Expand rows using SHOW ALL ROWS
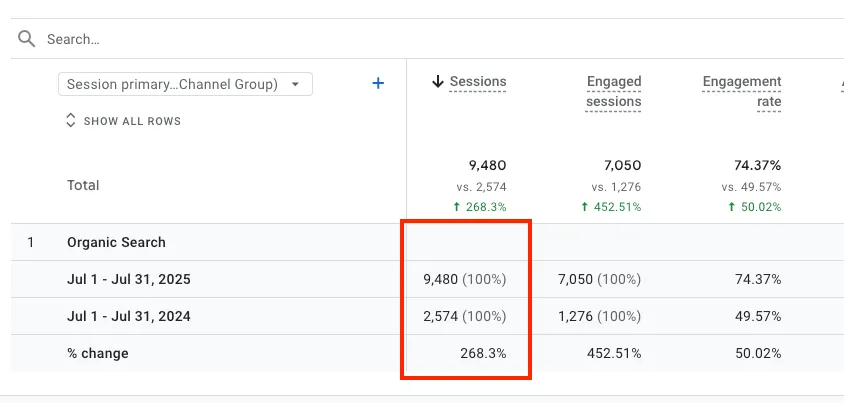Screen dimensions: 844x403 [x=123, y=121]
